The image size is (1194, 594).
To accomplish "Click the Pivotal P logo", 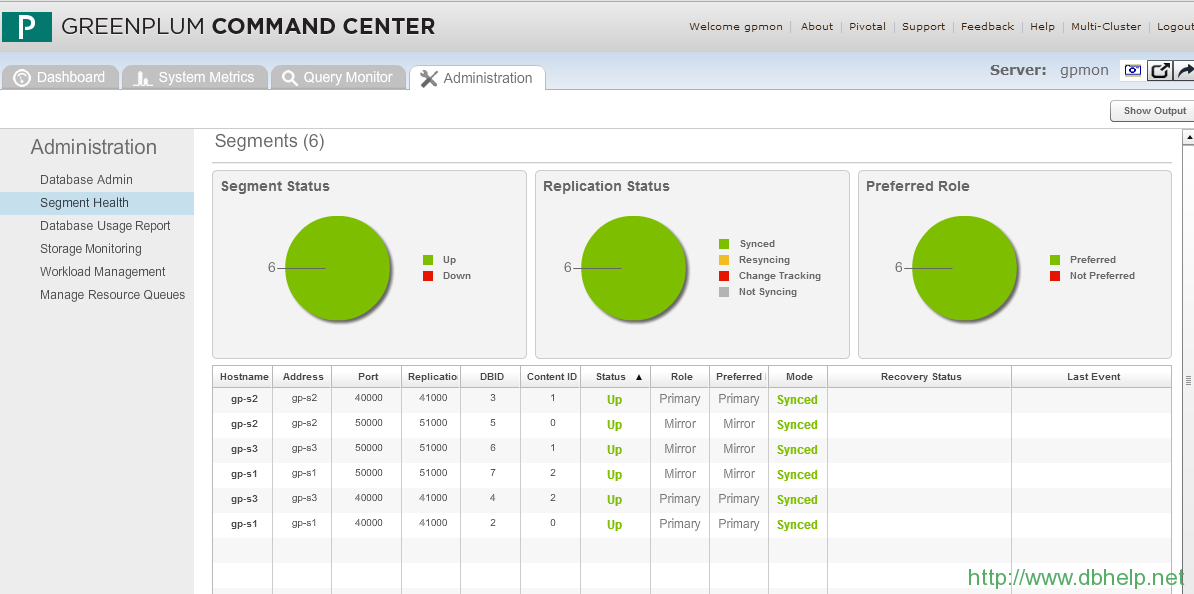I will click(x=27, y=26).
